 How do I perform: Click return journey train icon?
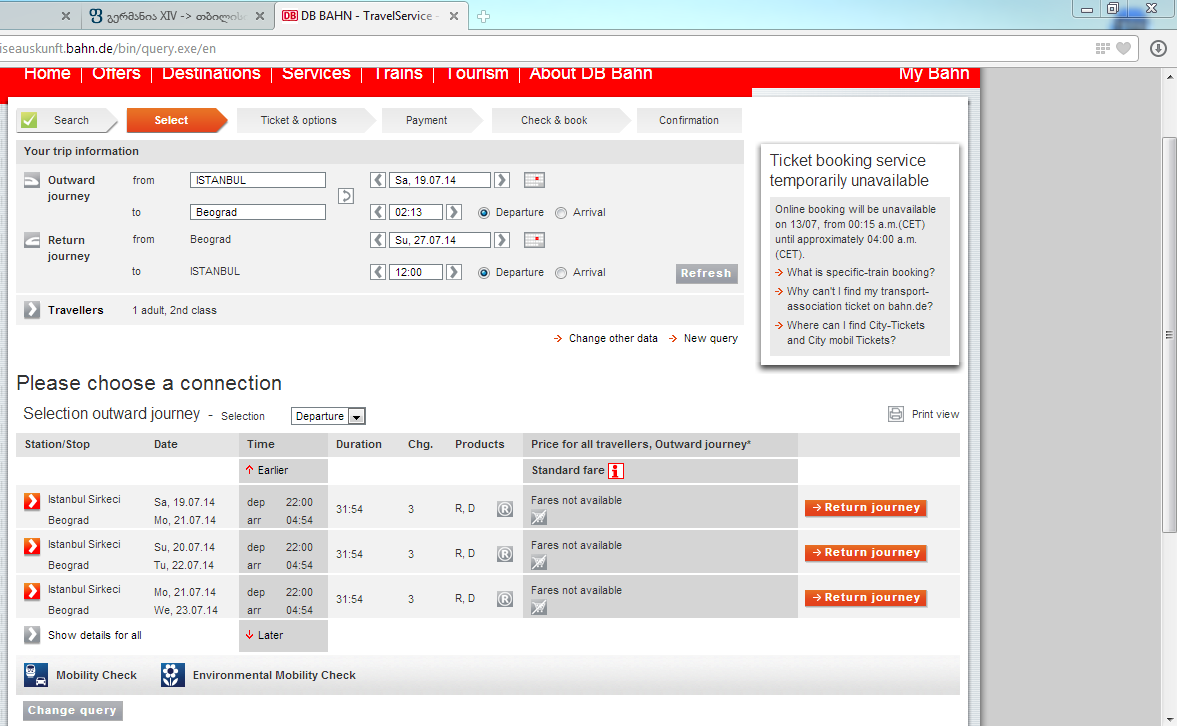pos(32,240)
